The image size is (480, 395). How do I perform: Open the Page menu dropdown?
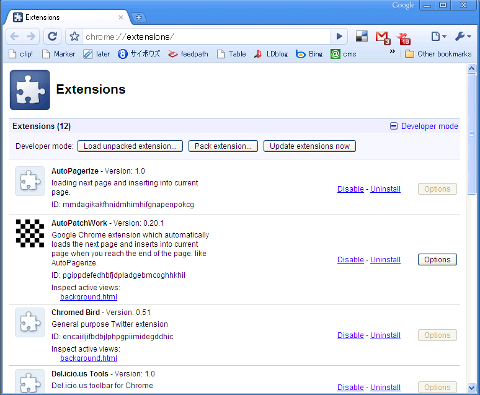(438, 36)
